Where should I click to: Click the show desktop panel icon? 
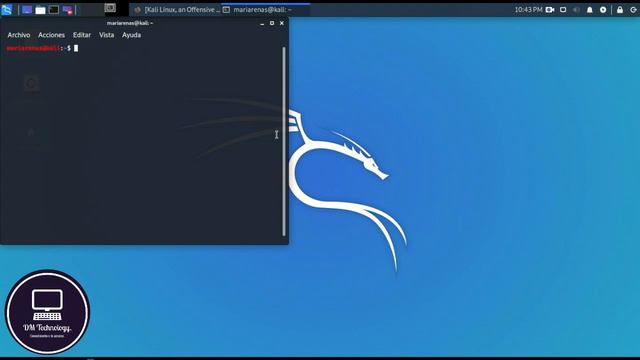(27, 10)
